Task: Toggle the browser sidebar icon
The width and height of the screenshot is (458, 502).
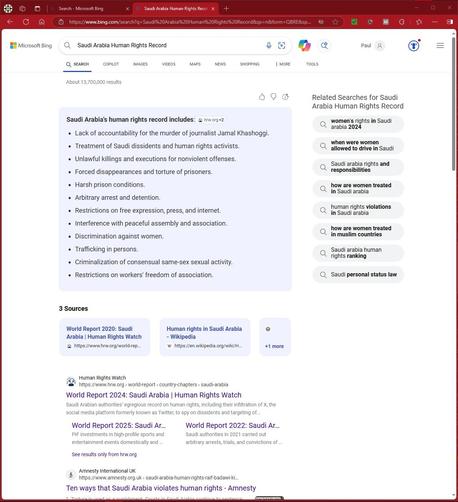Action: [450, 22]
